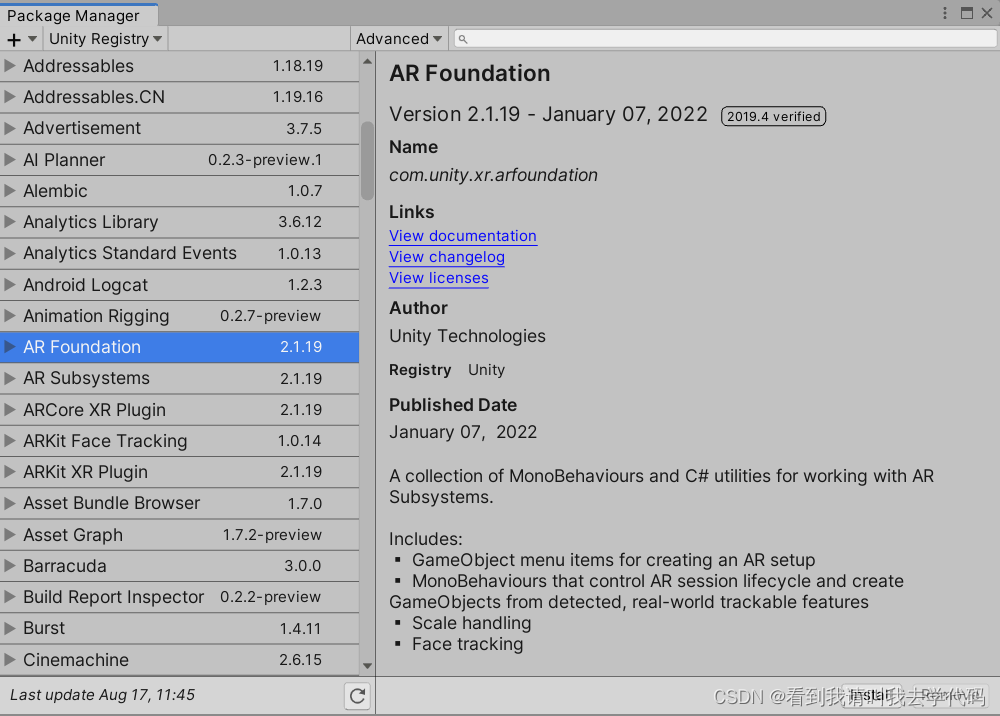
Task: Expand the Addressables.CN package arrow
Action: tap(10, 97)
